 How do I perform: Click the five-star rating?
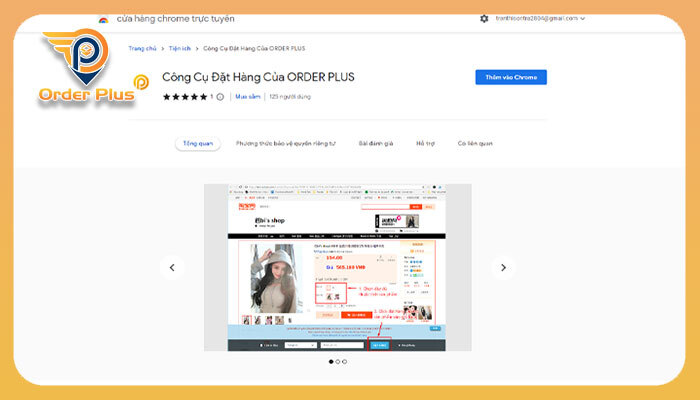[185, 97]
